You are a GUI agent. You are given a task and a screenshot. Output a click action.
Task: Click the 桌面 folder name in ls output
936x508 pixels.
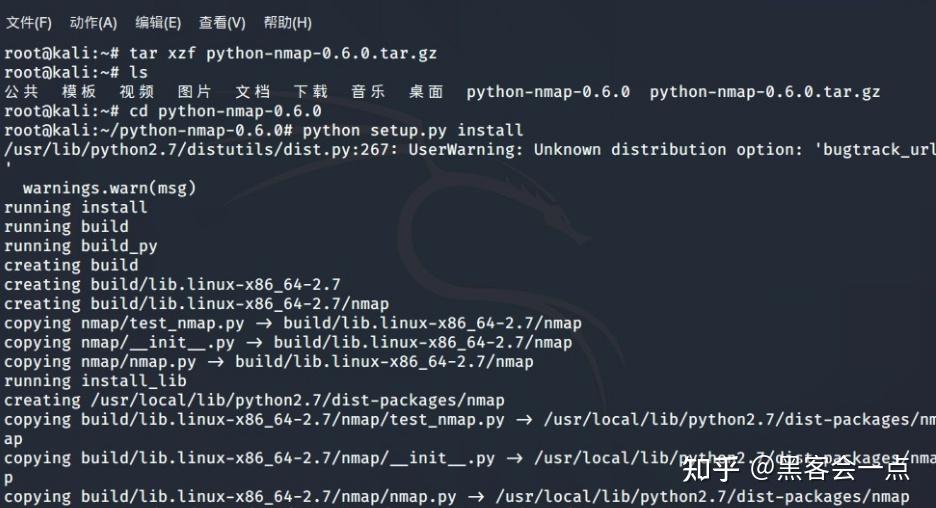(x=426, y=92)
